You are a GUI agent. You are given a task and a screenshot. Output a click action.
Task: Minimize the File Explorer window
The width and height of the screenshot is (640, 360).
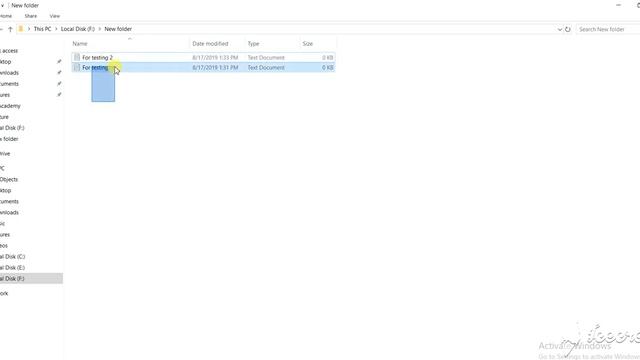pos(618,5)
